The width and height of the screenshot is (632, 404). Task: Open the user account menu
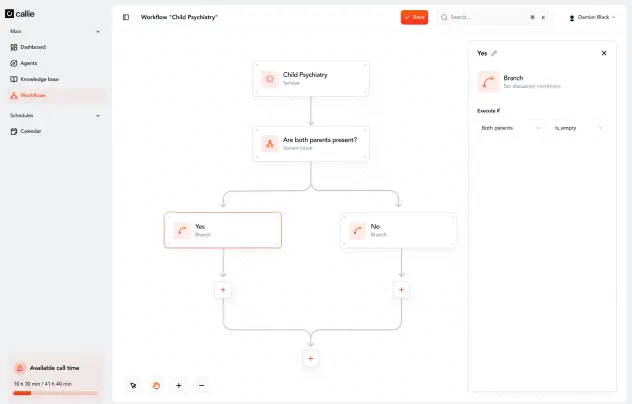click(x=592, y=17)
